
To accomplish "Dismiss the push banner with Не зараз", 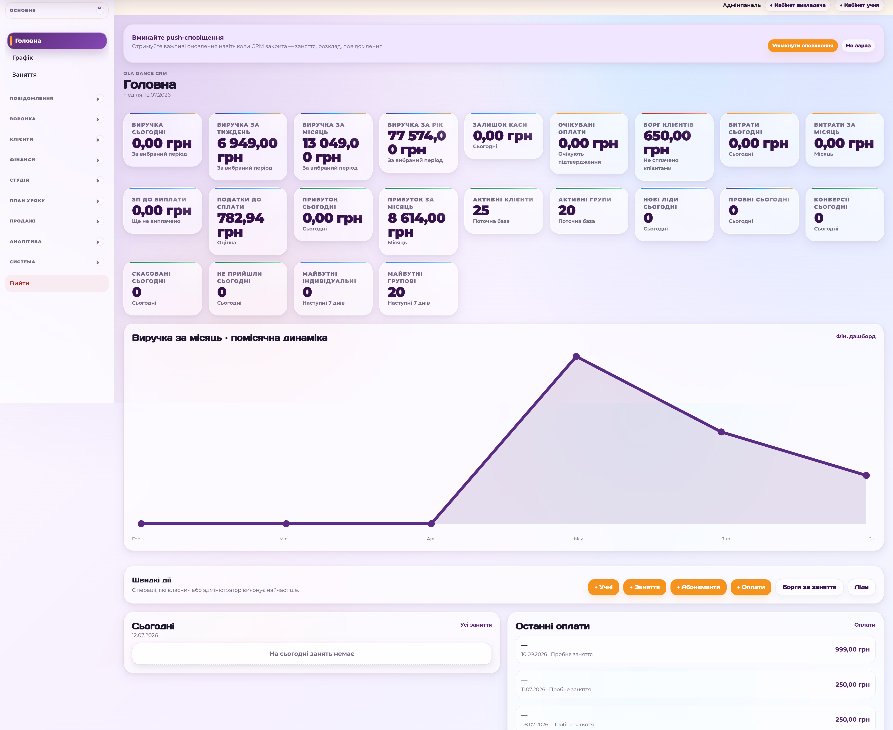I will point(858,46).
